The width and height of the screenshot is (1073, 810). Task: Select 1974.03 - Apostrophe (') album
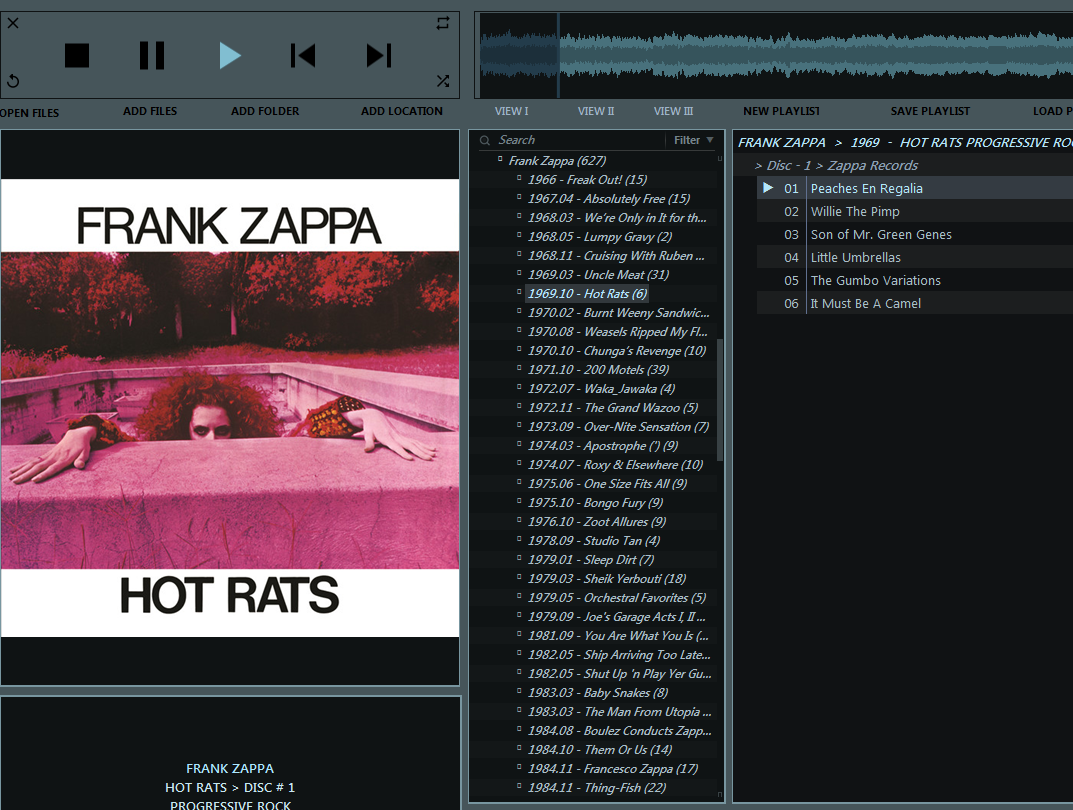click(x=602, y=446)
